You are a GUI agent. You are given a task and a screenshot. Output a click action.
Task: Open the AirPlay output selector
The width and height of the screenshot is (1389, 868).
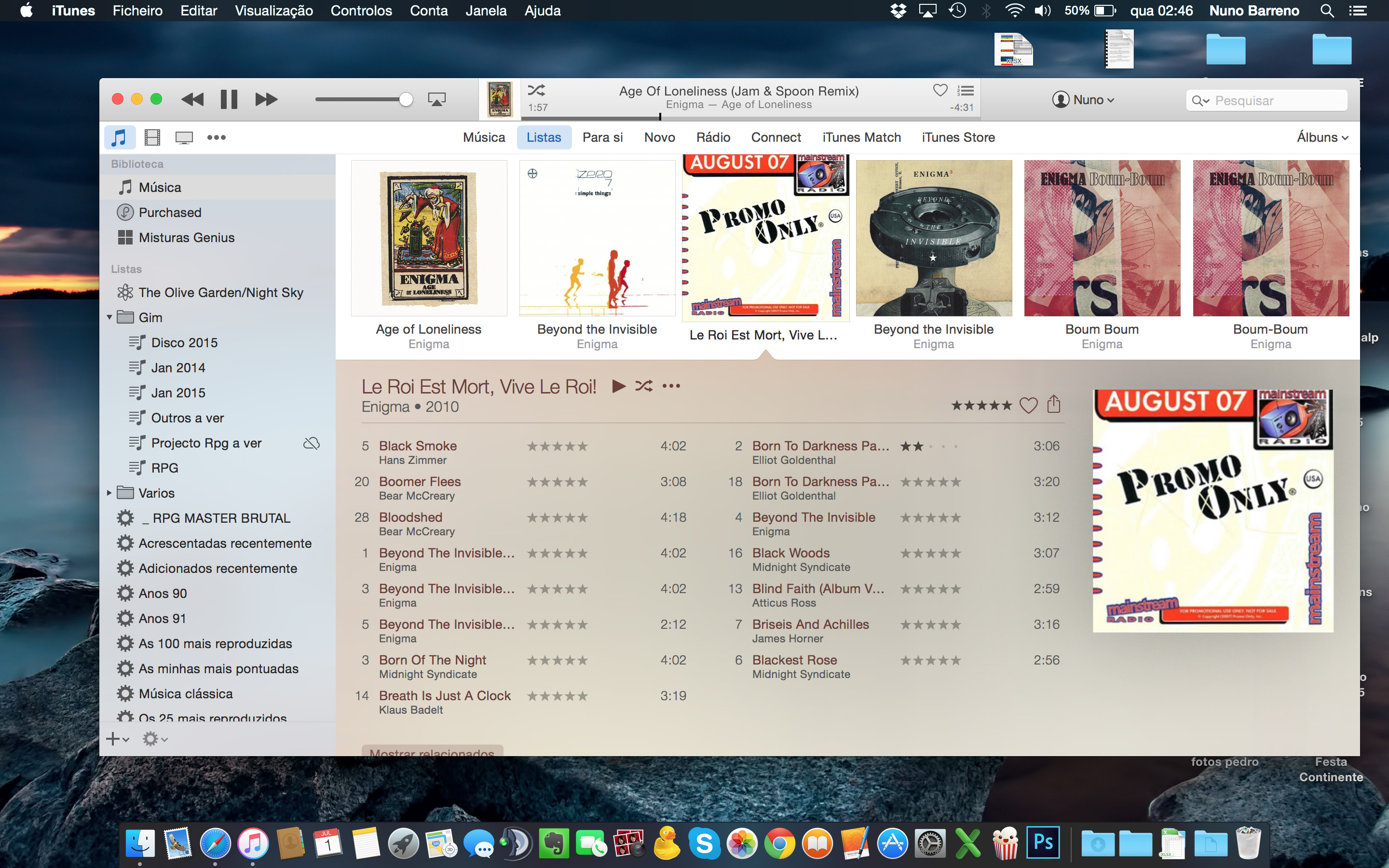point(437,99)
